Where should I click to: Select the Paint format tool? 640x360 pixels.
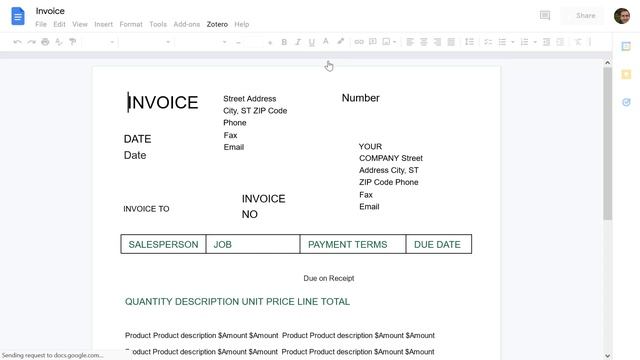[73, 42]
